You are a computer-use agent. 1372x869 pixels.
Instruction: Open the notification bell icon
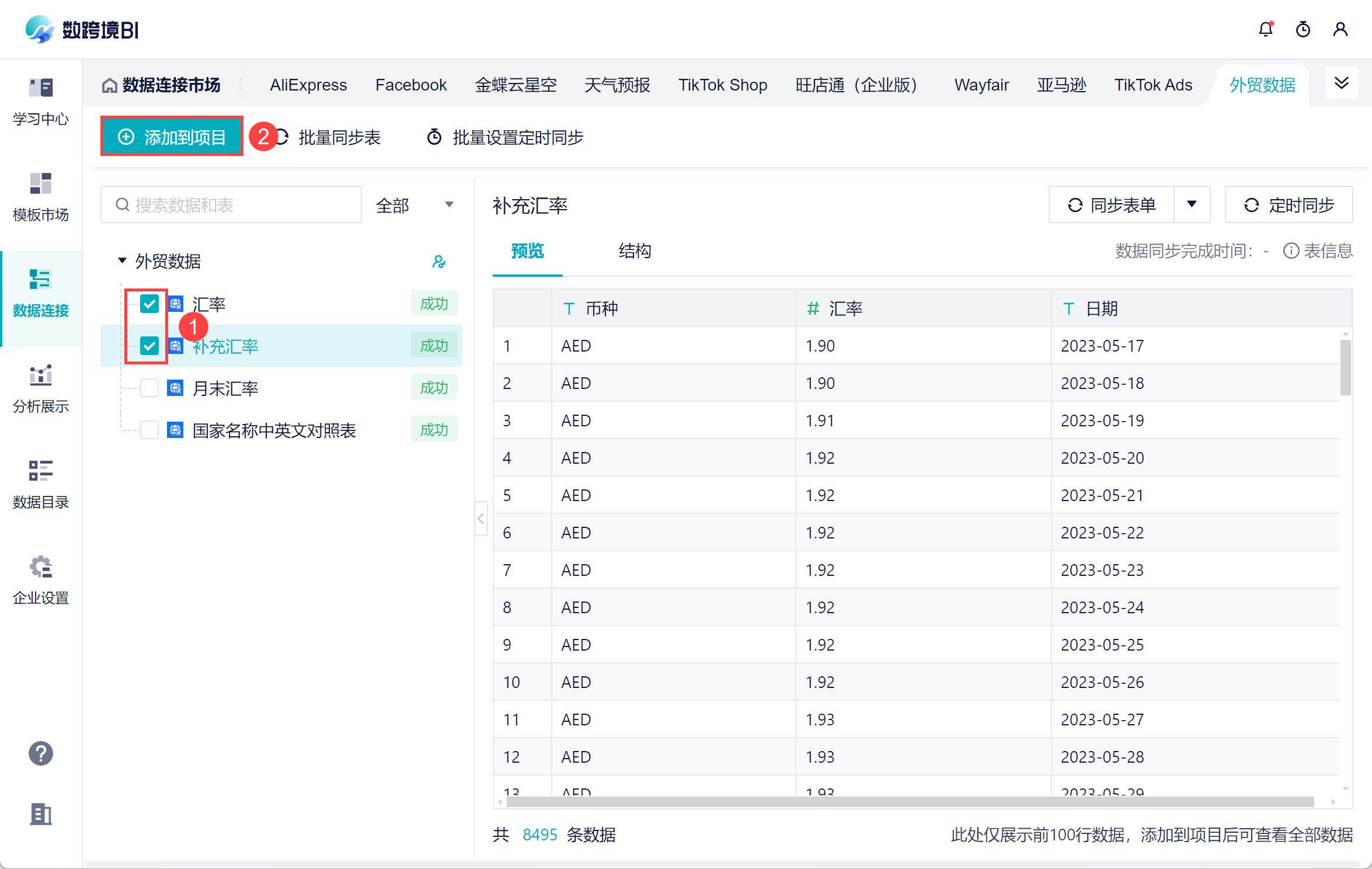(x=1265, y=29)
